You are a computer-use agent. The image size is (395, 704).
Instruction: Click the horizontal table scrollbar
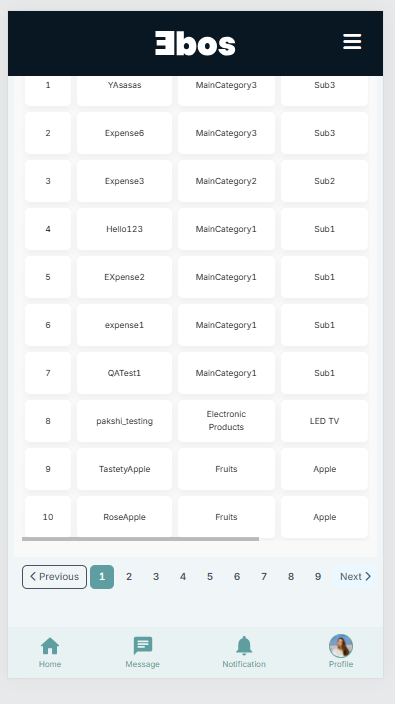pyautogui.click(x=140, y=539)
